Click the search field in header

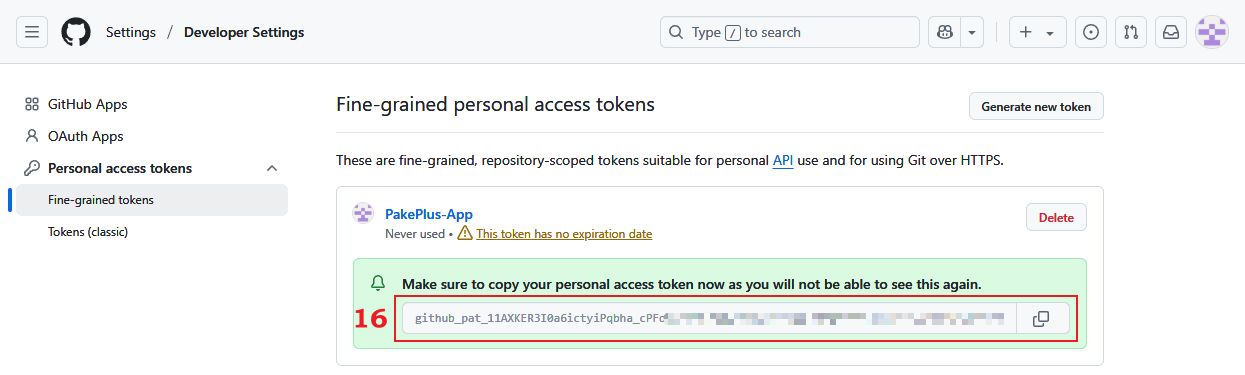coord(790,32)
